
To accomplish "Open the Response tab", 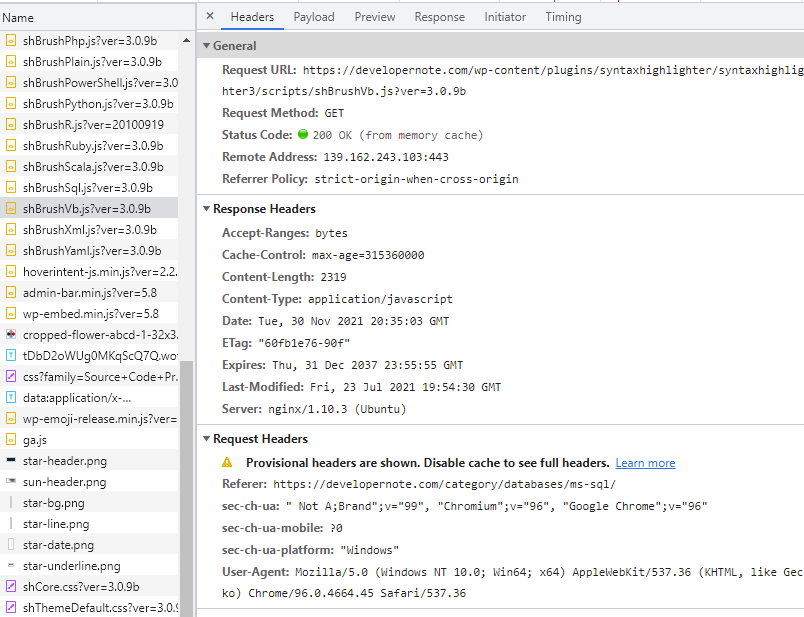I will tap(439, 17).
